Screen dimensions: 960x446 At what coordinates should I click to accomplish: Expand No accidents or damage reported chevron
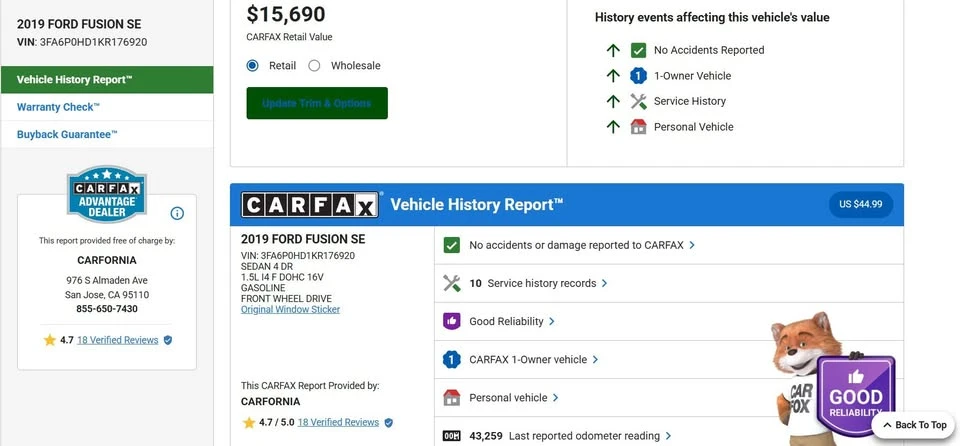pos(692,245)
